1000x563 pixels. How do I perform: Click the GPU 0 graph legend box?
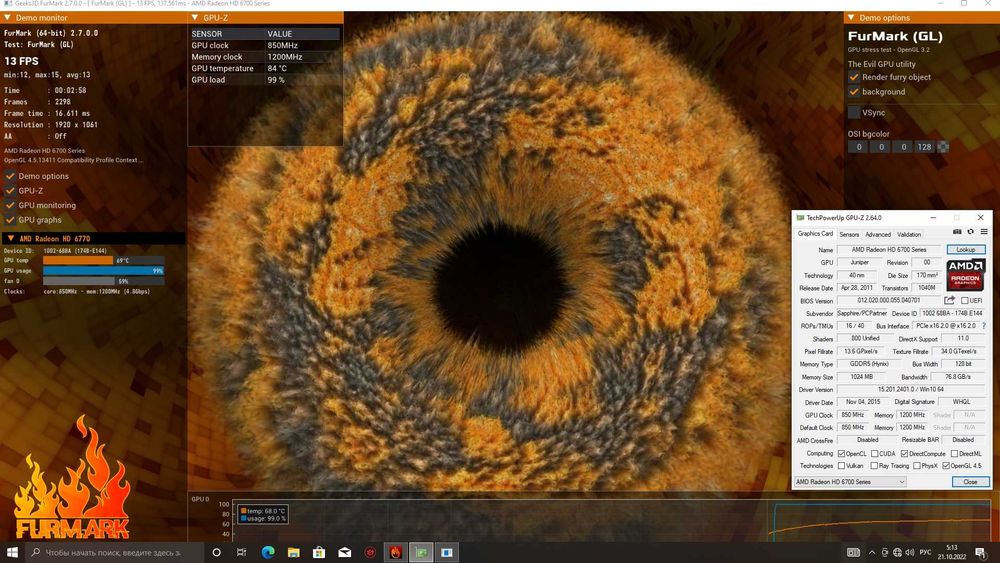click(x=263, y=515)
